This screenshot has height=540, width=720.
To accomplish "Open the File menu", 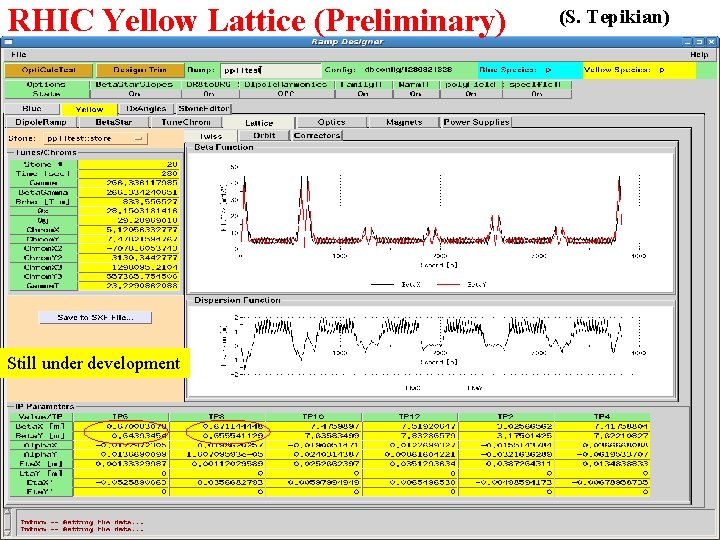I will (x=18, y=54).
